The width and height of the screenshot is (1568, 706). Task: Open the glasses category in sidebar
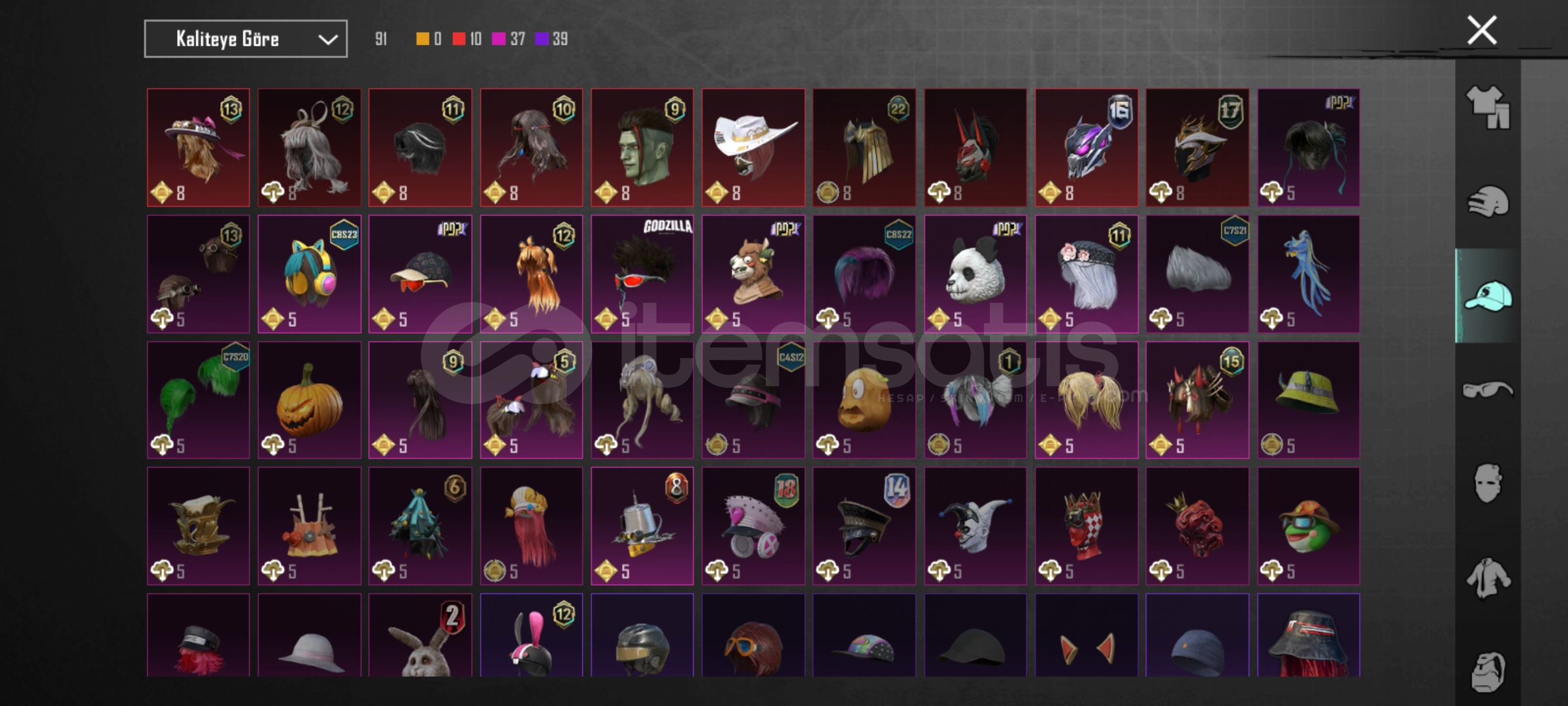pos(1488,390)
